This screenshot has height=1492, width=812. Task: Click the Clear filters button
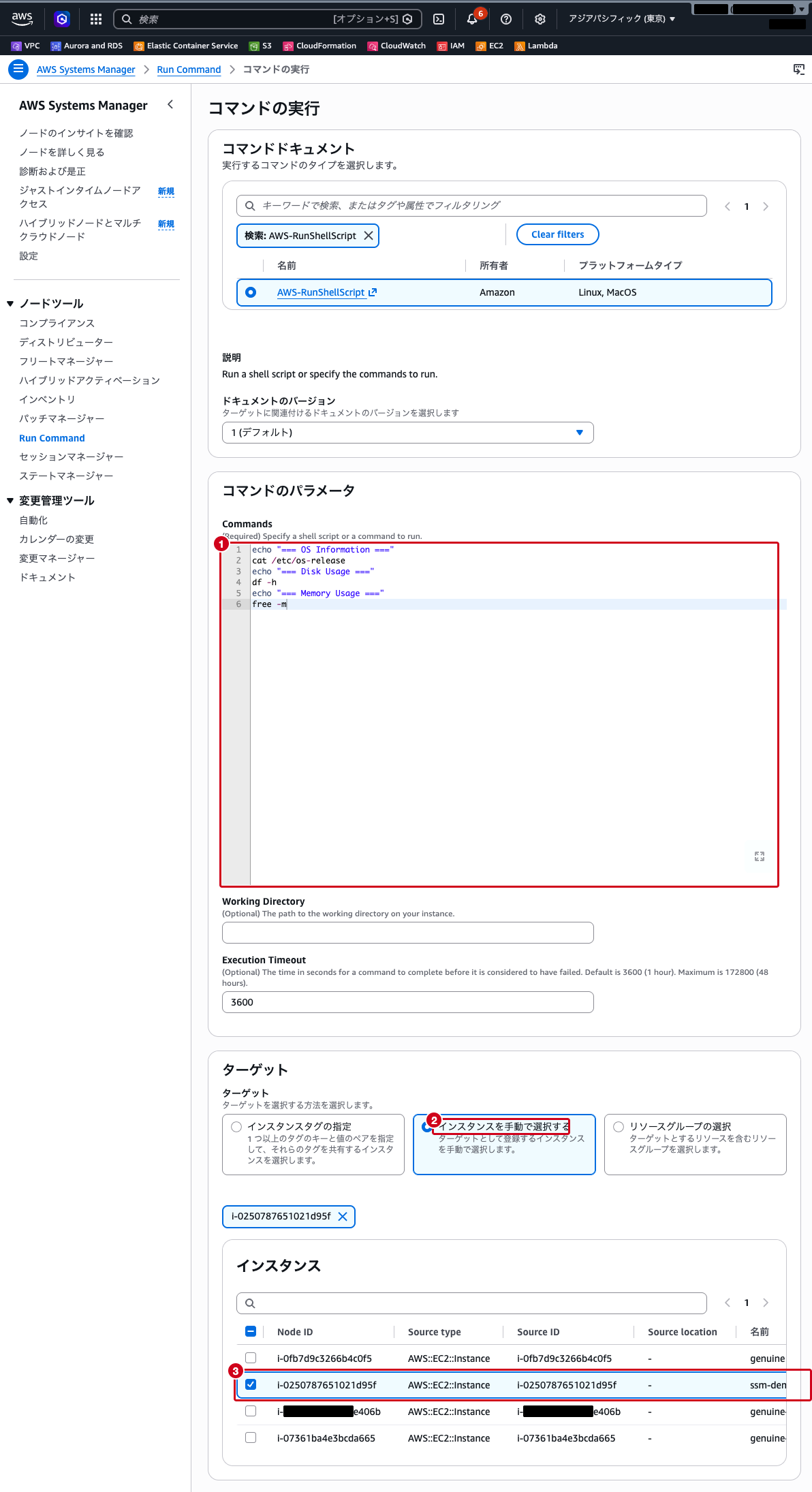tap(558, 234)
